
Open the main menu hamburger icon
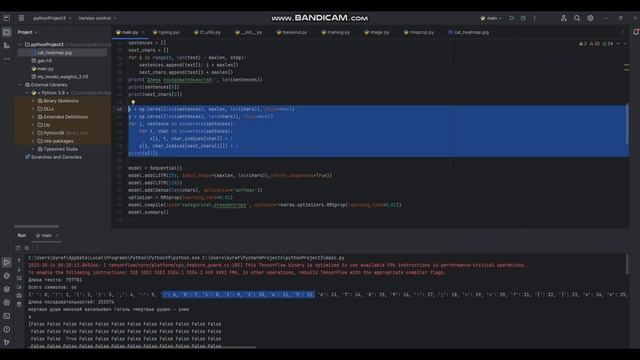click(x=21, y=18)
